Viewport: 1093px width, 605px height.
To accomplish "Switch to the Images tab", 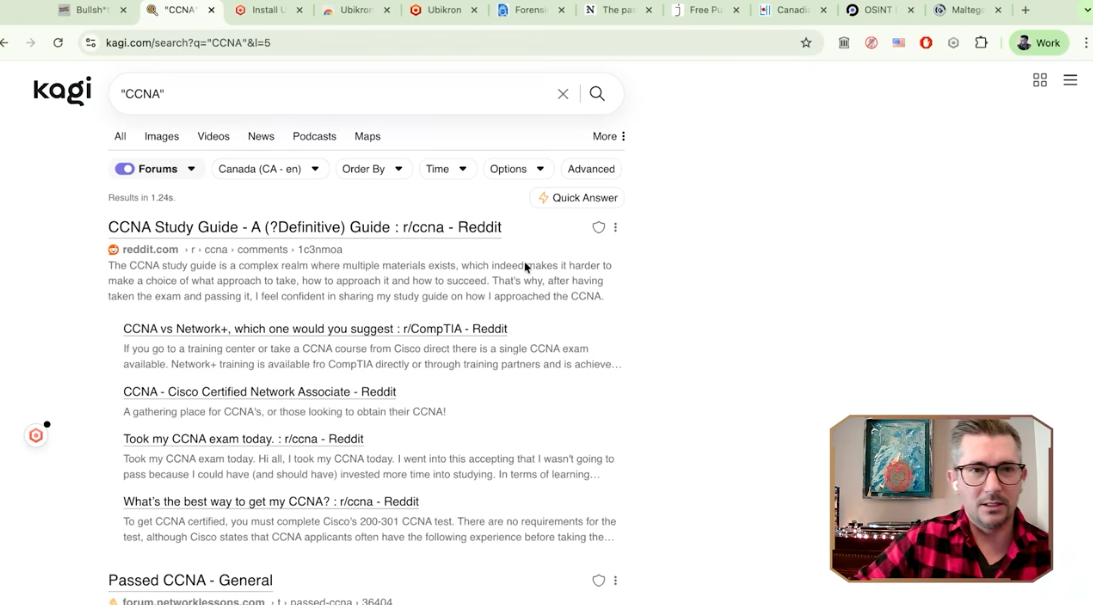I will click(161, 136).
